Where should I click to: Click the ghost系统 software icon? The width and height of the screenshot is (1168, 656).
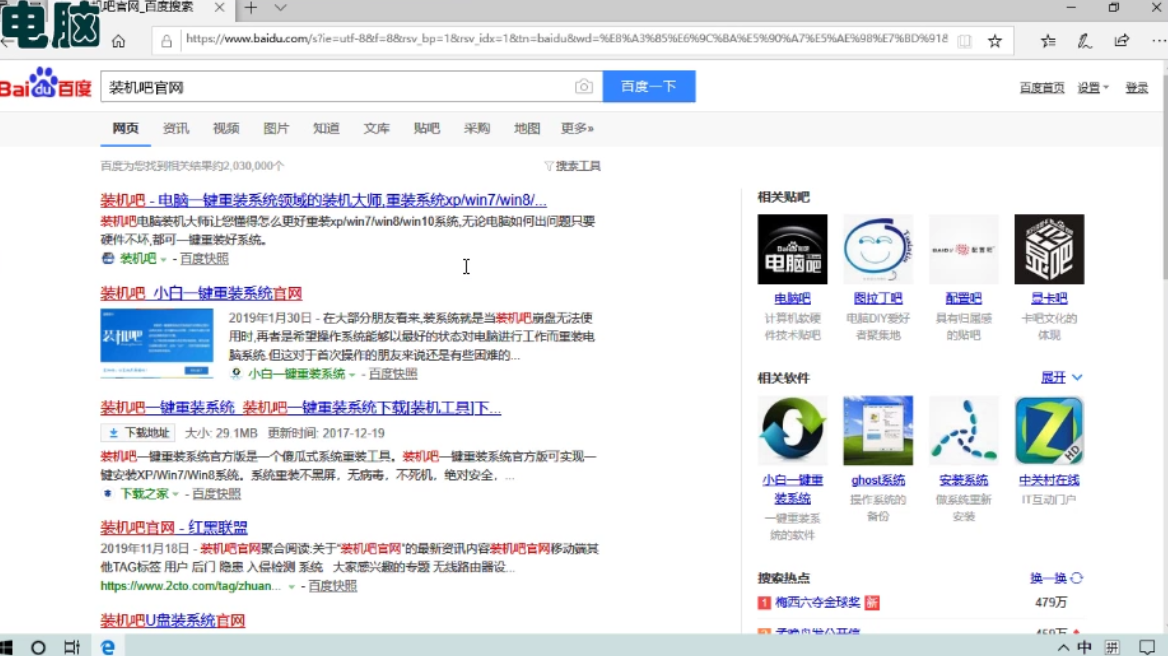tap(877, 430)
